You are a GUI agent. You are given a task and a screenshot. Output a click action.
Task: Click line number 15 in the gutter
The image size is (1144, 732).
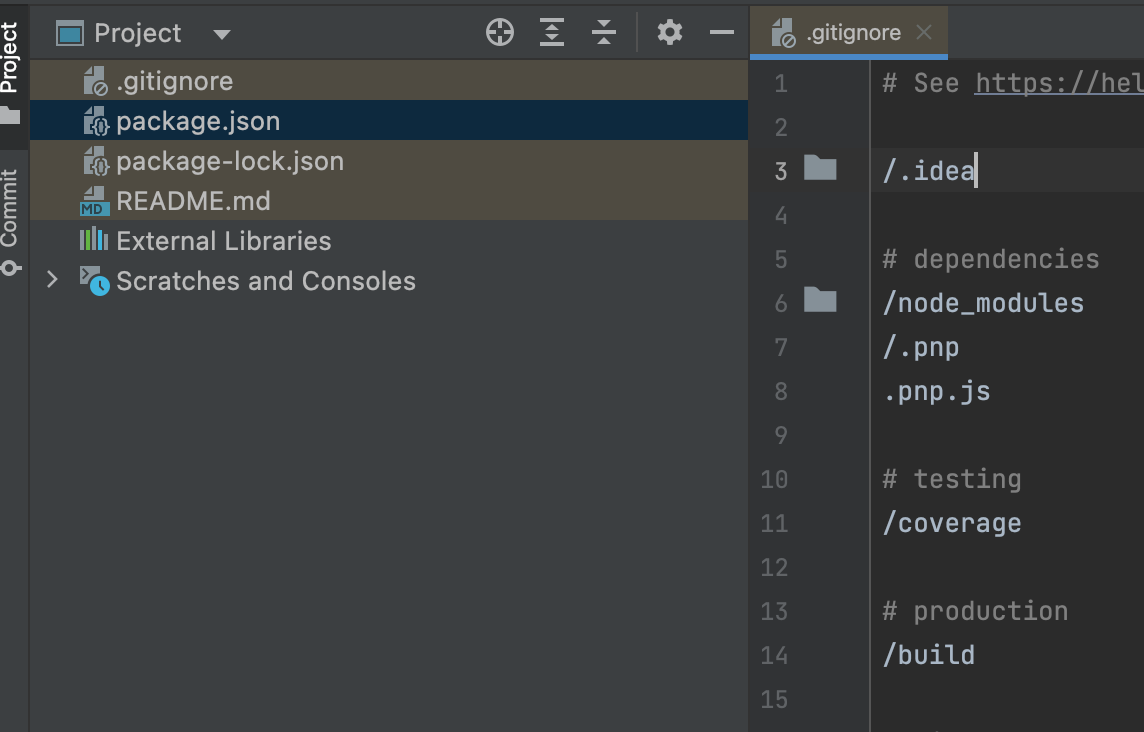click(774, 699)
